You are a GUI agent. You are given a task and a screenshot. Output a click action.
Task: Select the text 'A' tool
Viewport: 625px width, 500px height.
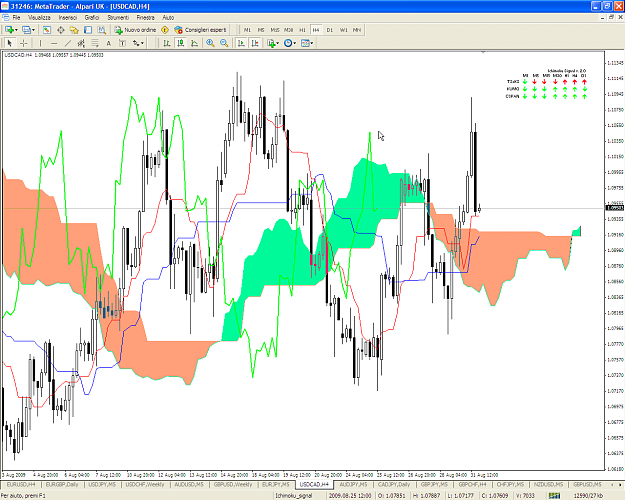[108, 43]
